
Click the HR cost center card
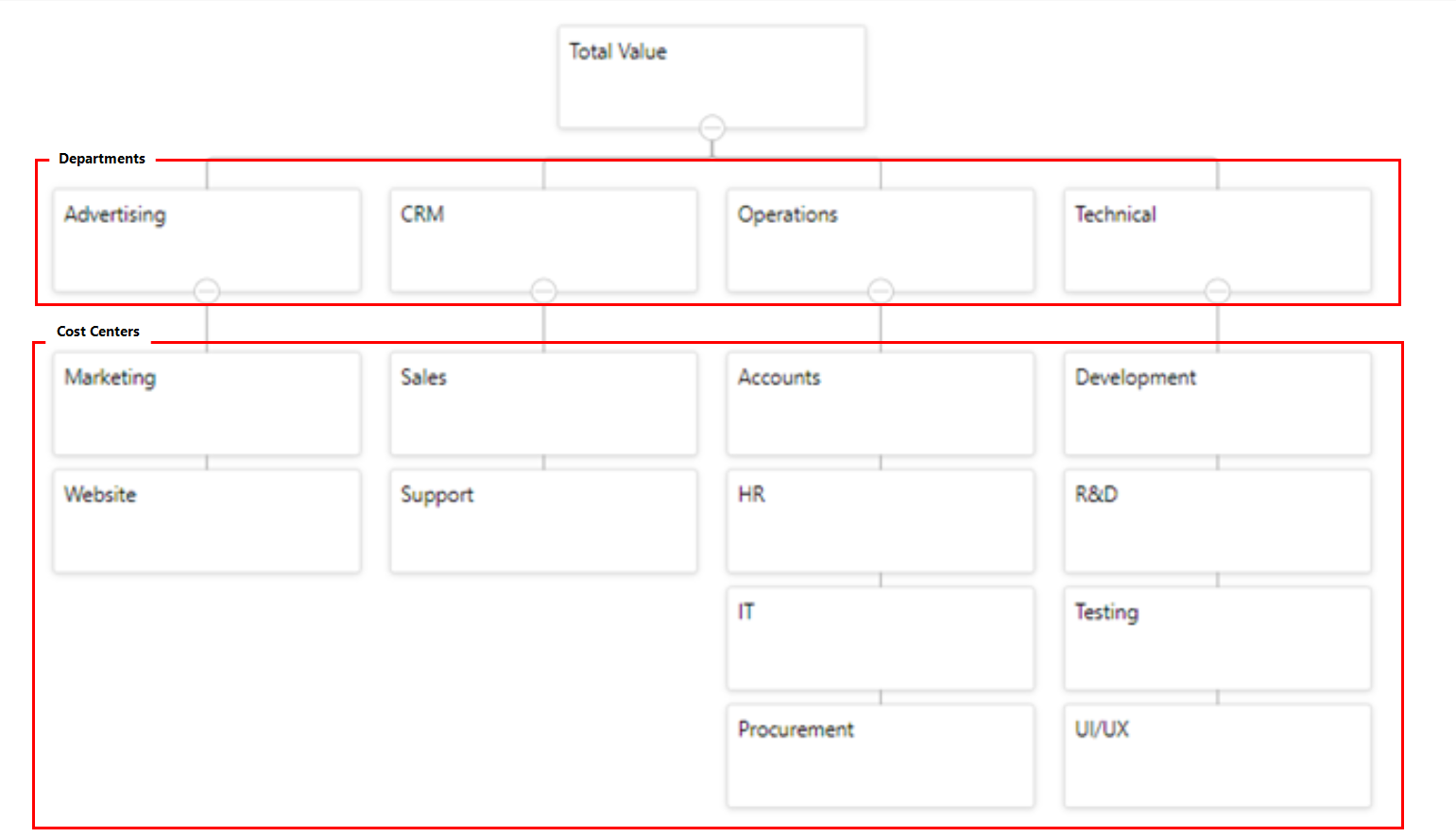coord(881,521)
